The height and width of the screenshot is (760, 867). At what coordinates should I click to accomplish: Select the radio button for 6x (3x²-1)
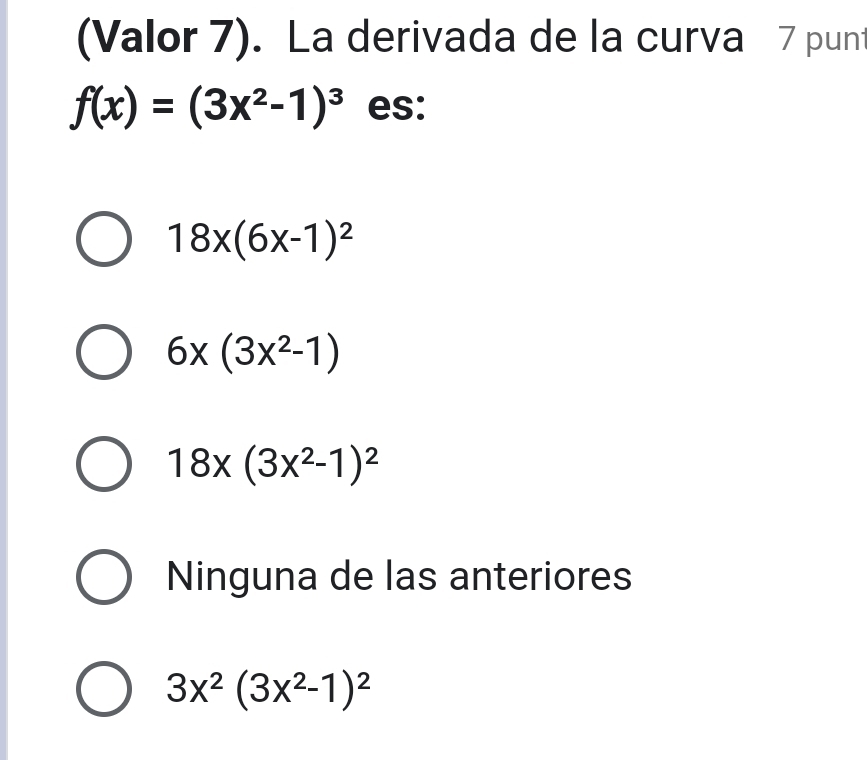click(103, 353)
